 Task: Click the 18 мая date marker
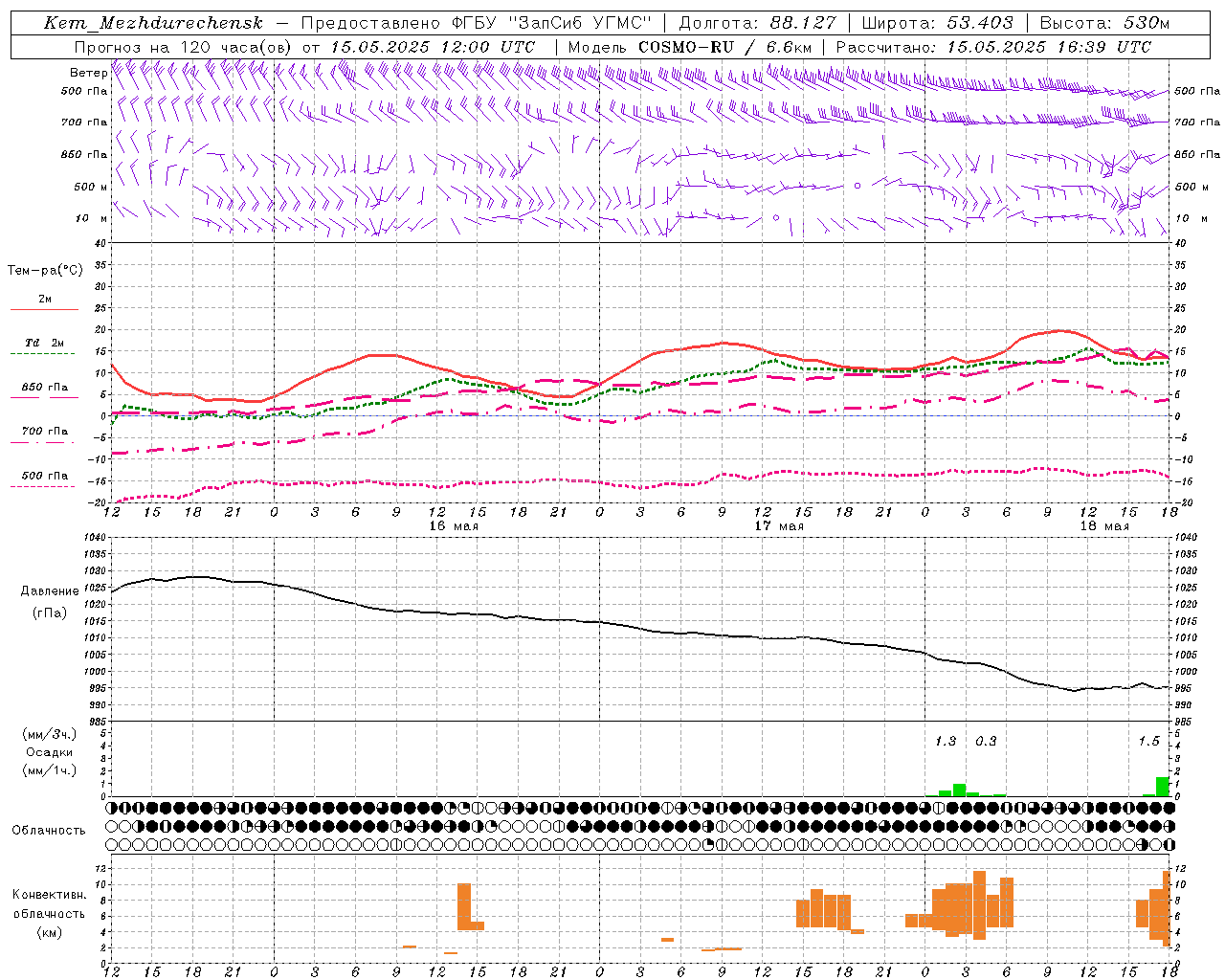tap(1104, 525)
